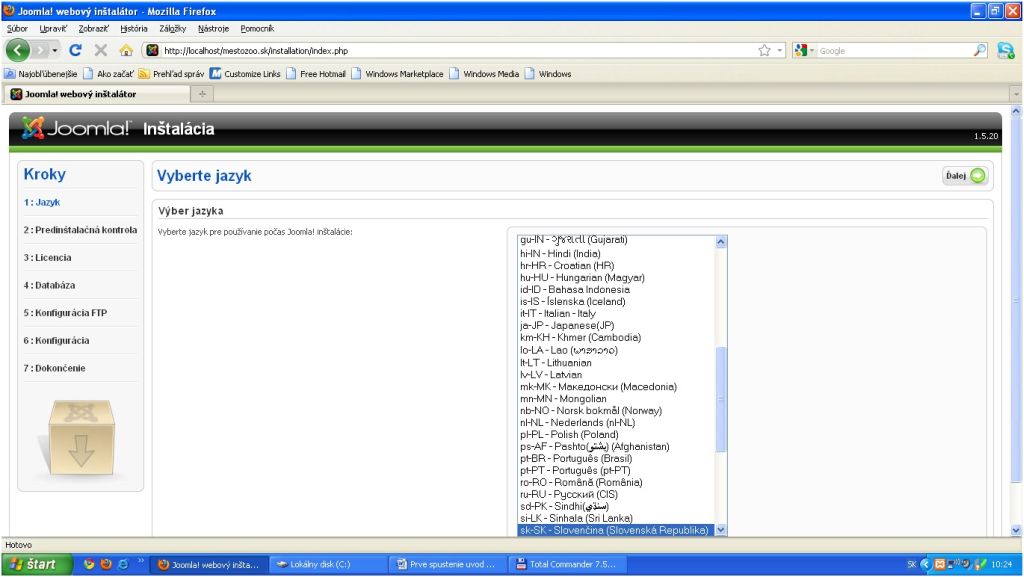1024x577 pixels.
Task: Click the Forward arrow button
Action: (40, 50)
